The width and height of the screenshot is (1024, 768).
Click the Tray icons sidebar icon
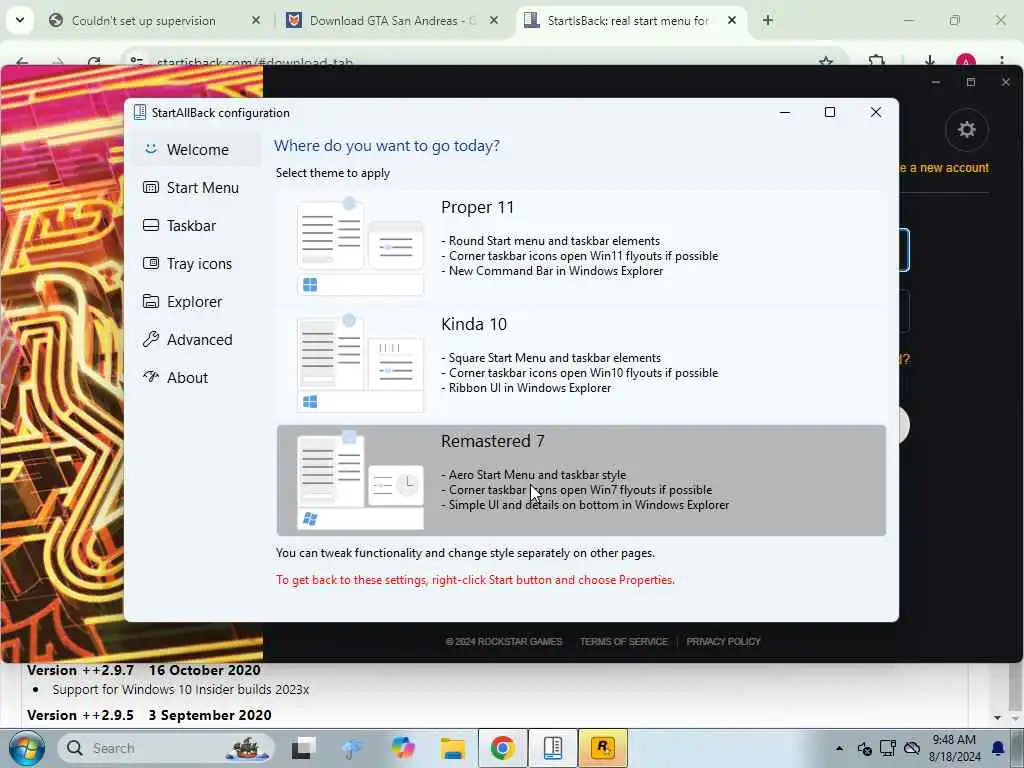151,263
